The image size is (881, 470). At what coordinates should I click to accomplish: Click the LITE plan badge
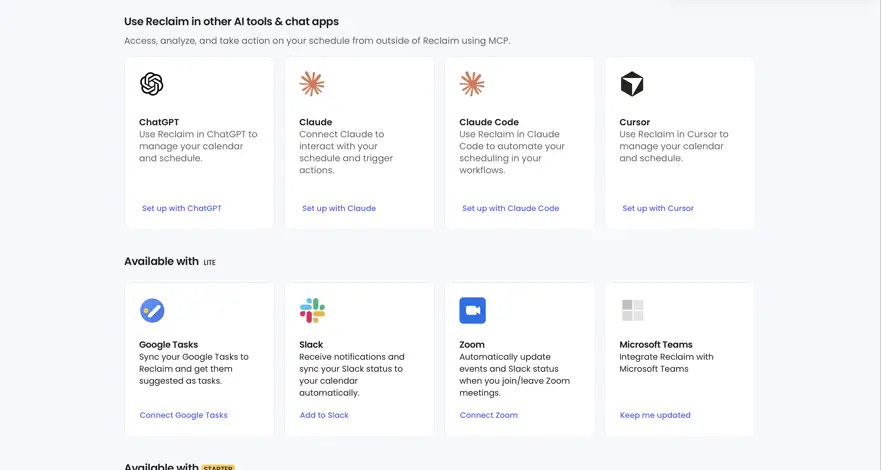(210, 262)
